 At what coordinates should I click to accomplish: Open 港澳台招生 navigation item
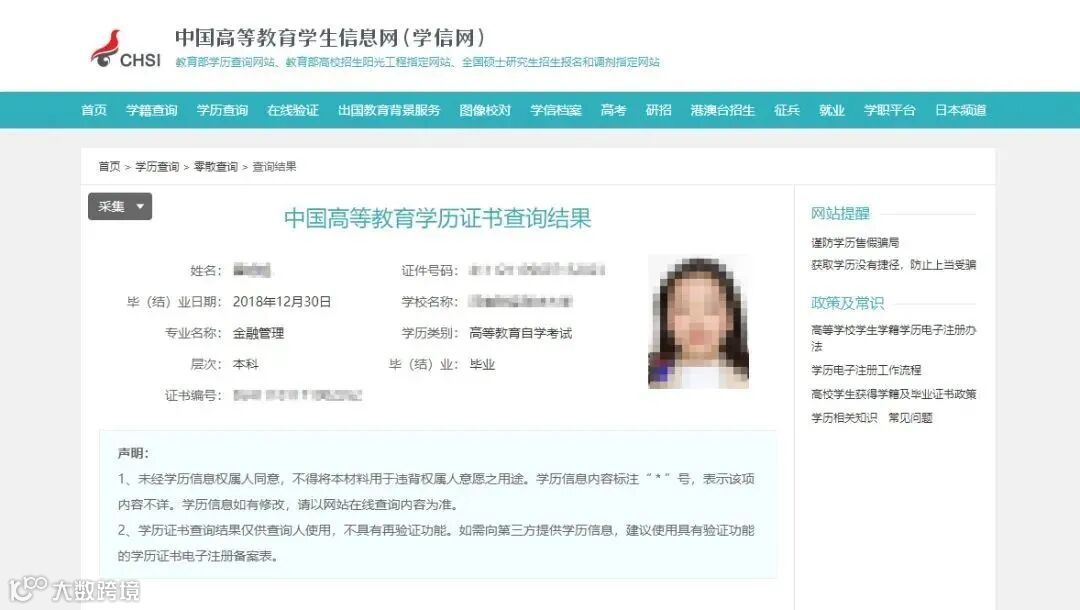[723, 110]
